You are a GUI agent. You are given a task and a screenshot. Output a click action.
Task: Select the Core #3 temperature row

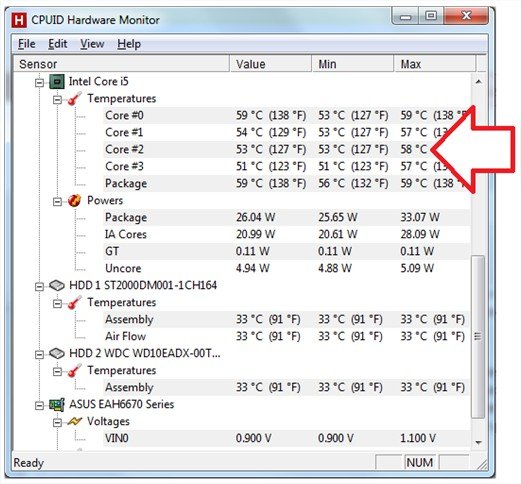(x=287, y=166)
